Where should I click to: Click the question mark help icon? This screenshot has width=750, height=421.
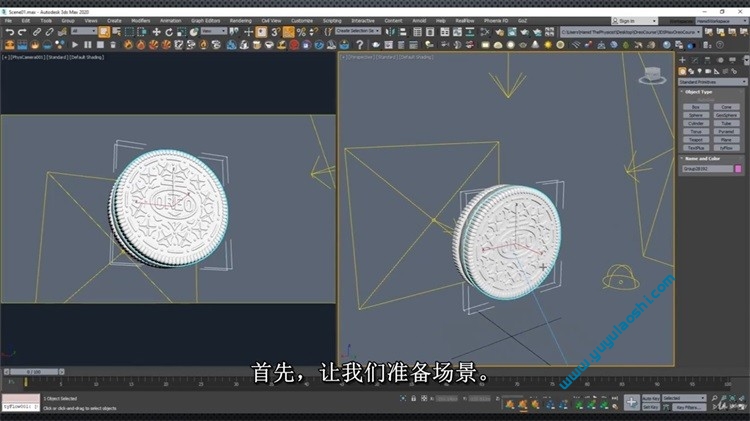point(360,45)
